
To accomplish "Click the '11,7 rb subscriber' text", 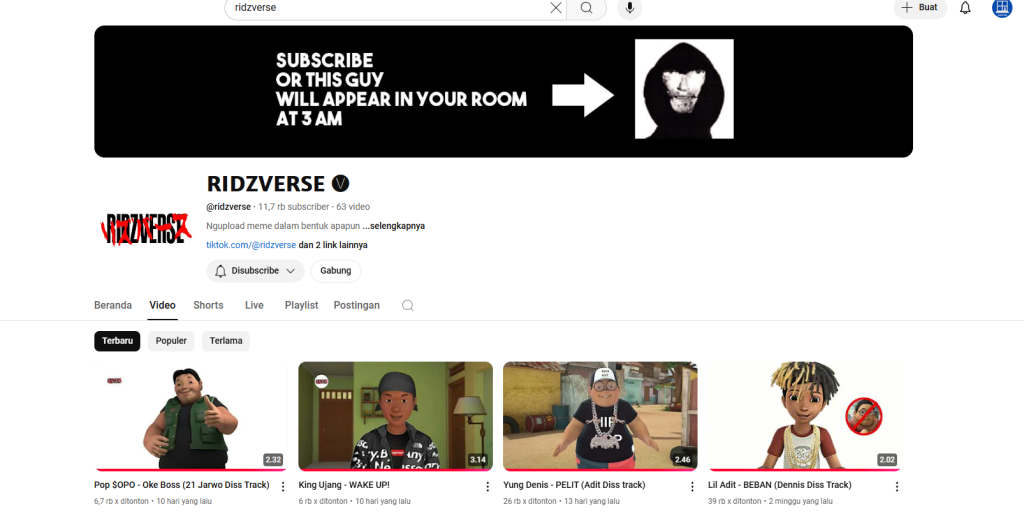I will pos(294,207).
